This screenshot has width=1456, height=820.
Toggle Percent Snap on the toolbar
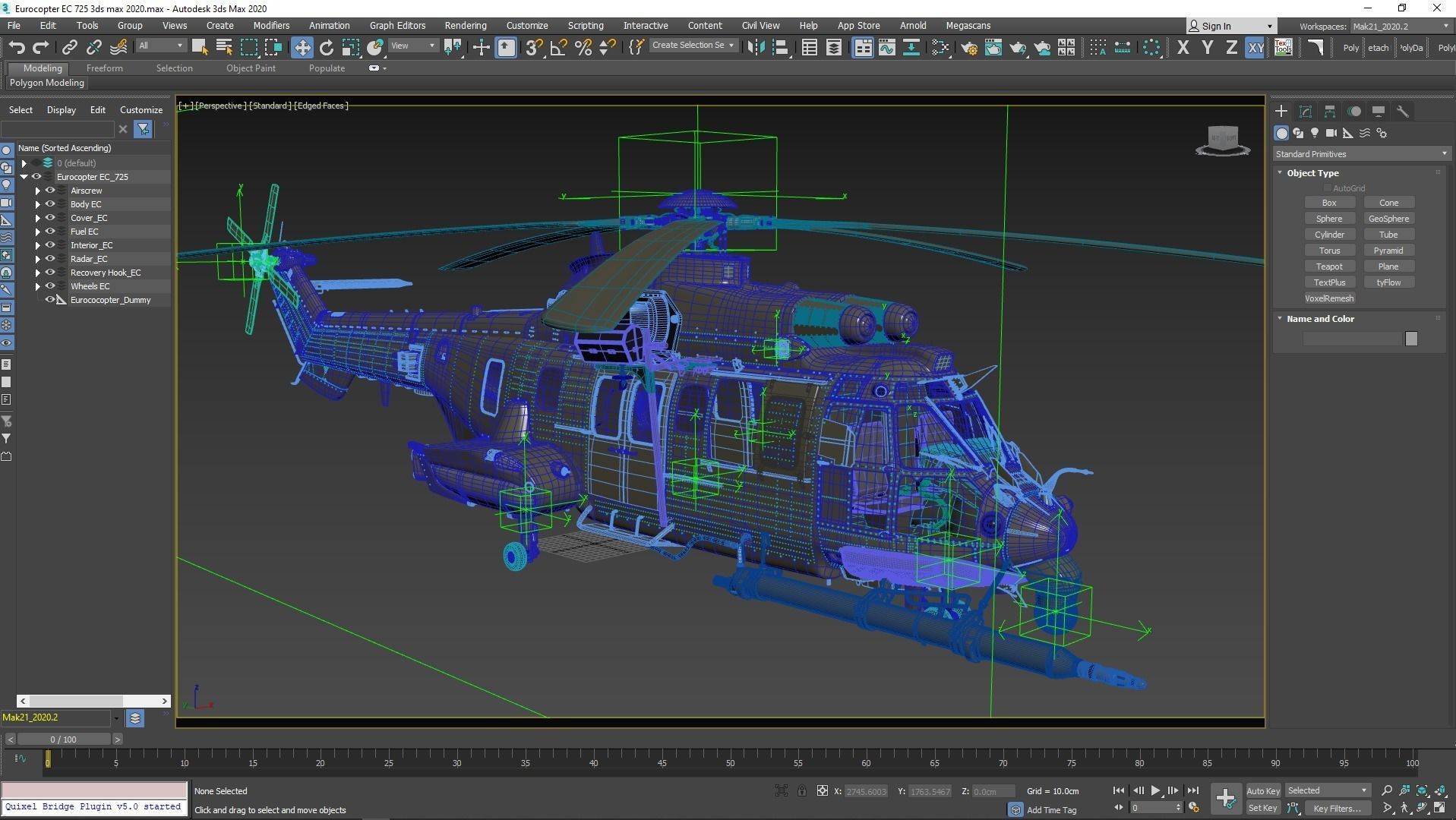click(x=583, y=48)
